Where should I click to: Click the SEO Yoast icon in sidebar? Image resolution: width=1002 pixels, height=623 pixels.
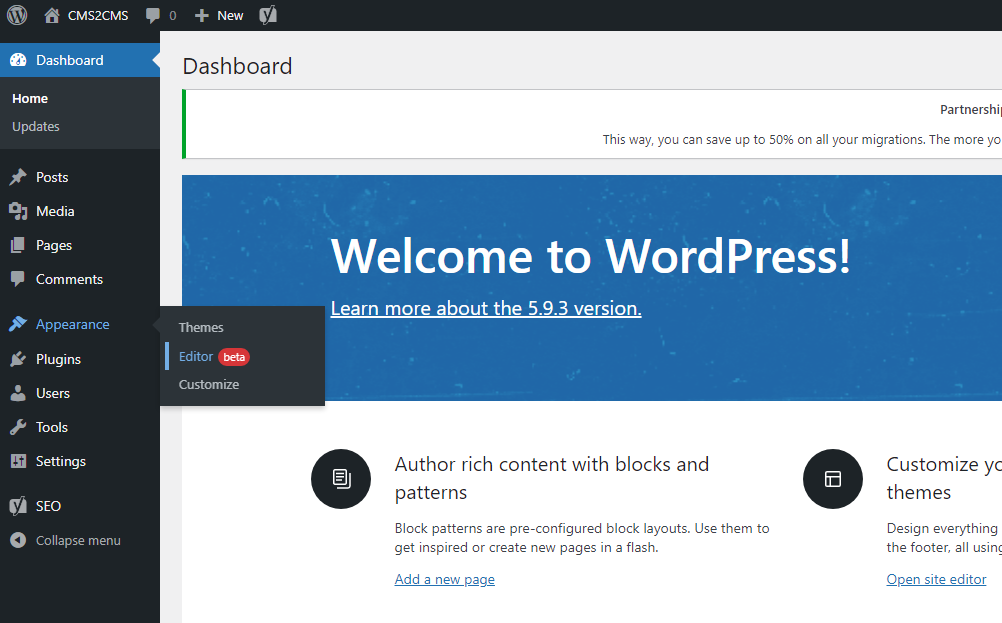[x=18, y=506]
